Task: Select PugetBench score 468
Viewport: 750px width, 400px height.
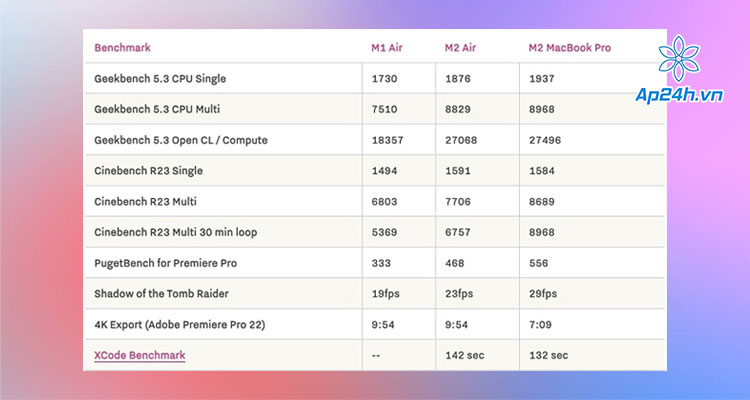Action: (455, 263)
